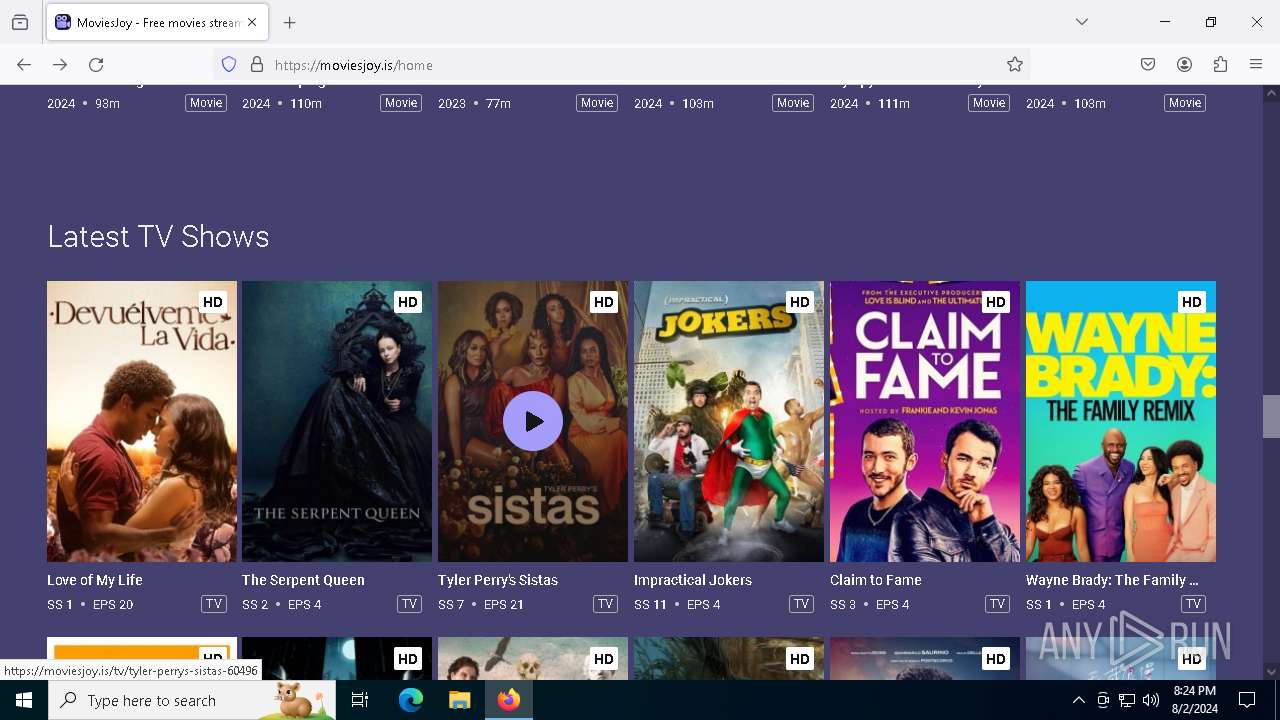Click Movie badge beside 2024 93m
Image resolution: width=1280 pixels, height=720 pixels.
click(x=206, y=103)
